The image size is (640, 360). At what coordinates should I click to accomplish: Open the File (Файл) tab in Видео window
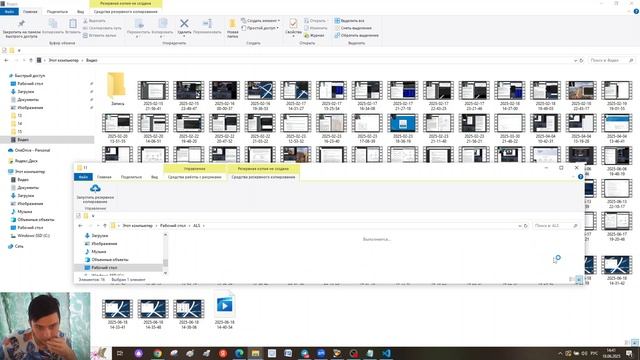coord(9,11)
